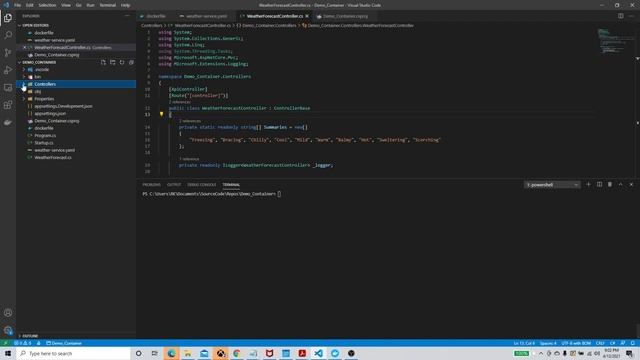640x360 pixels.
Task: Click the Demo_Container project in status bar
Action: coord(64,343)
